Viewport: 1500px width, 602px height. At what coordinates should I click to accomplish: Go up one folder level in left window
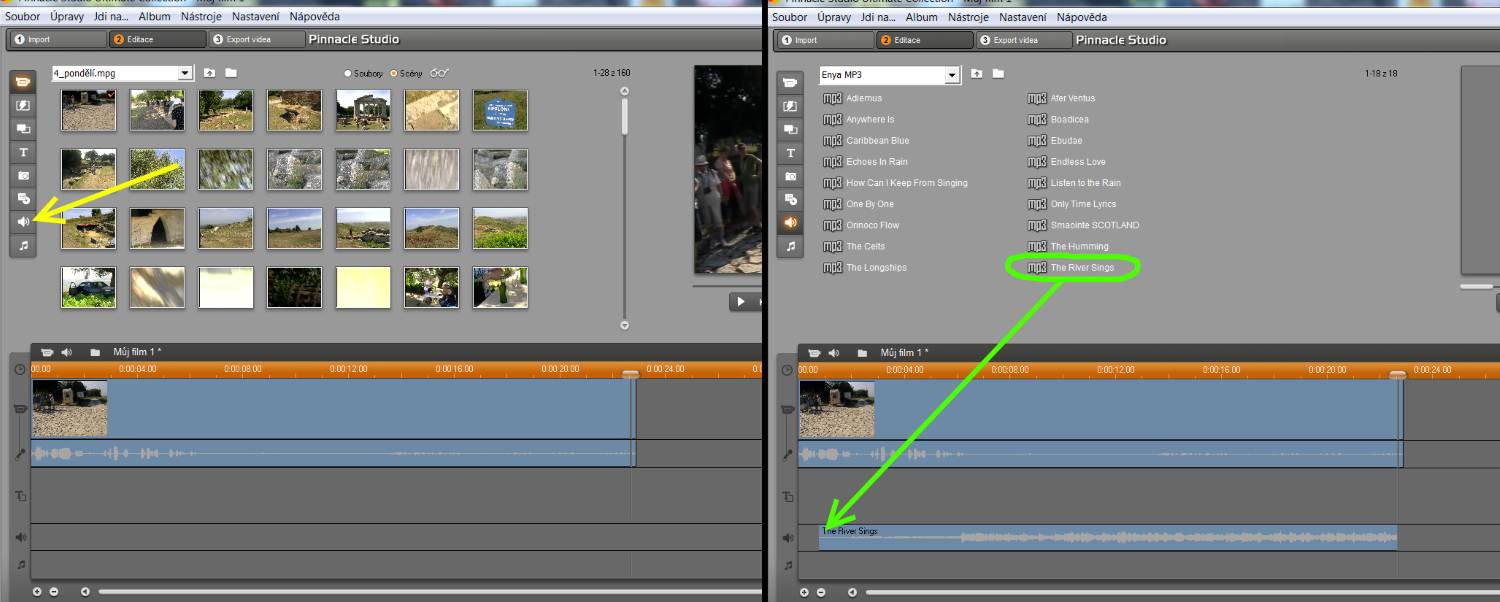[x=209, y=73]
